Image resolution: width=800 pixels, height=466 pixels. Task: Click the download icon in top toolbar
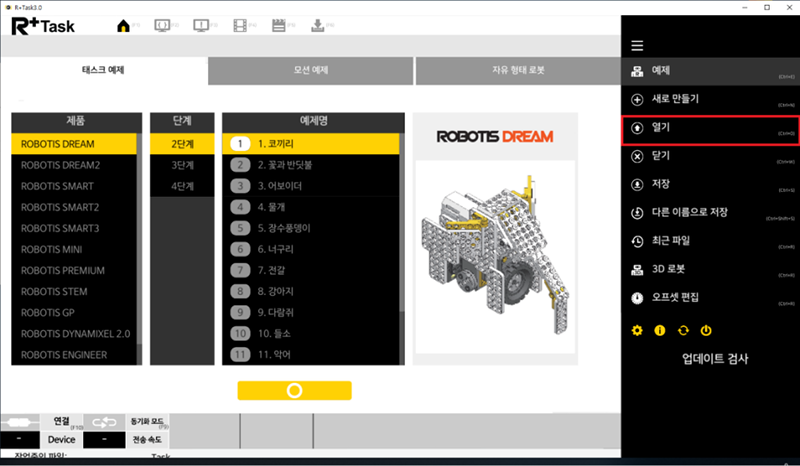(x=318, y=25)
